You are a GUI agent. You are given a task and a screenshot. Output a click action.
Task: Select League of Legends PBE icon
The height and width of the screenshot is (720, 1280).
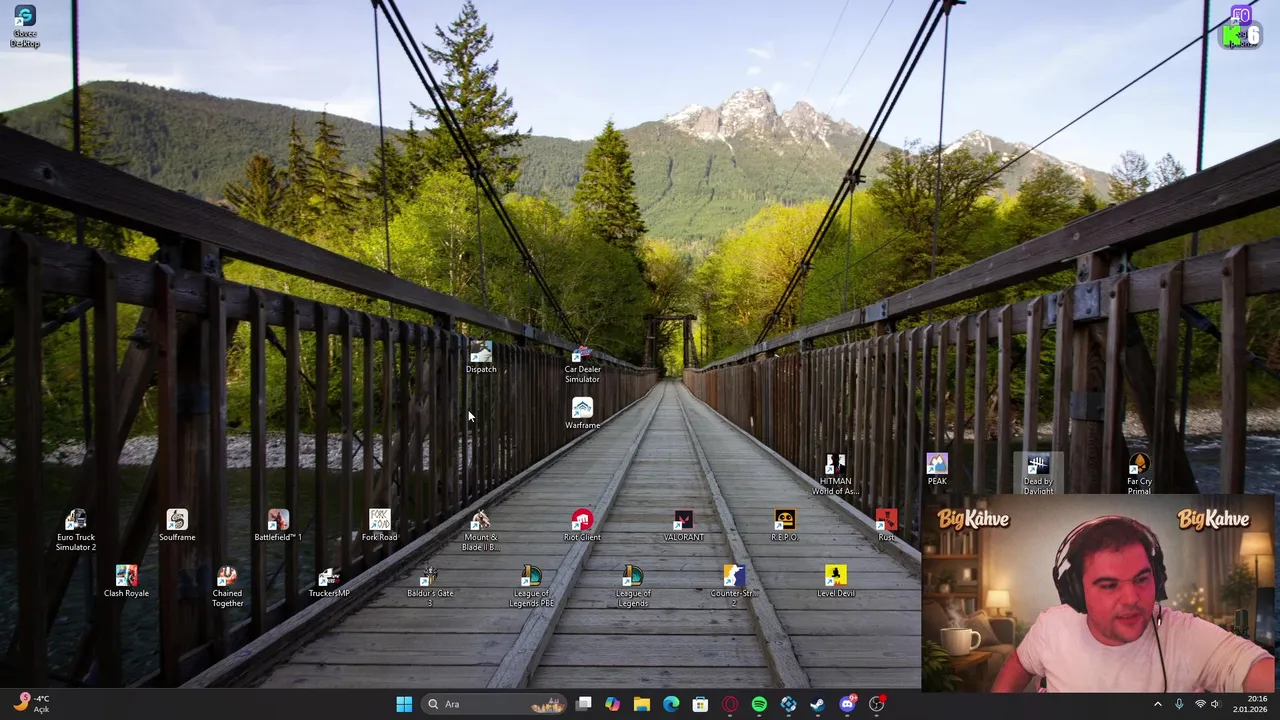tap(531, 587)
